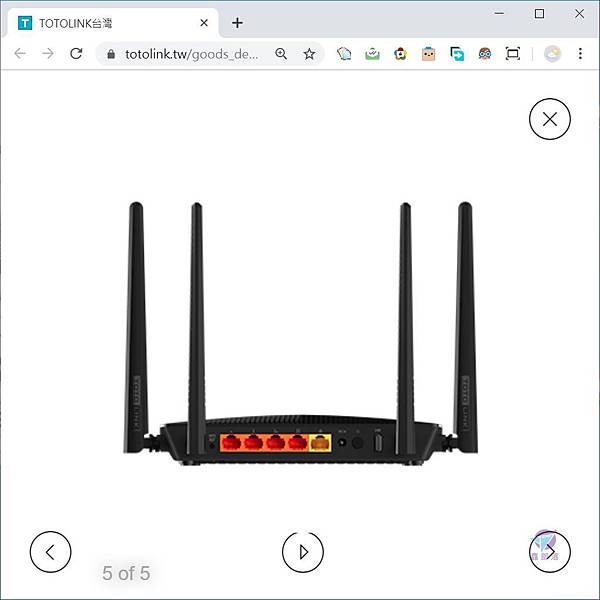Open the glasses character extension icon
The image size is (600, 600).
click(x=484, y=54)
